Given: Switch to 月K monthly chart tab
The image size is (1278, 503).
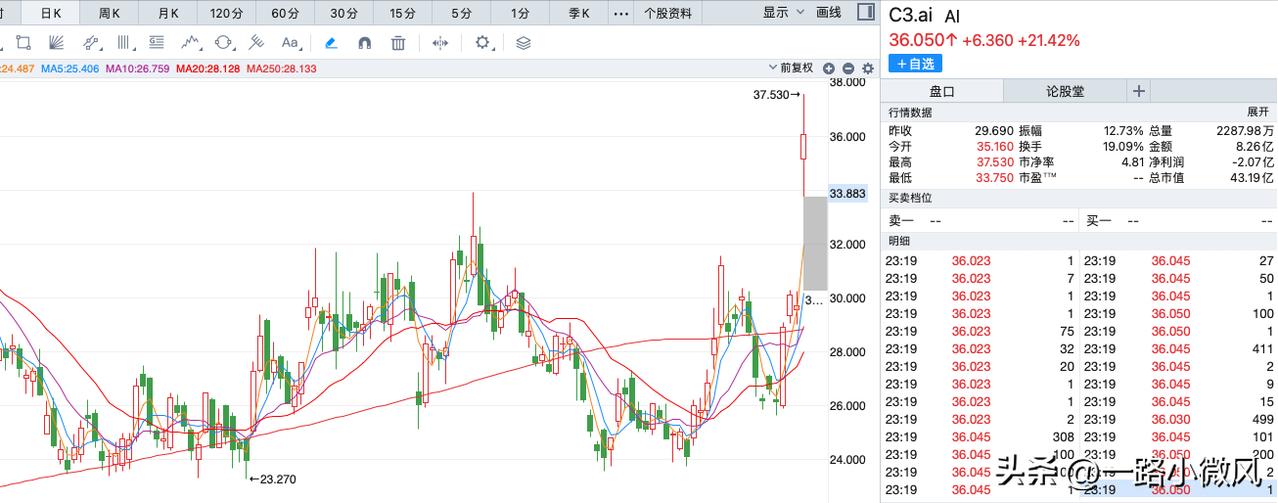Looking at the screenshot, I should point(168,13).
